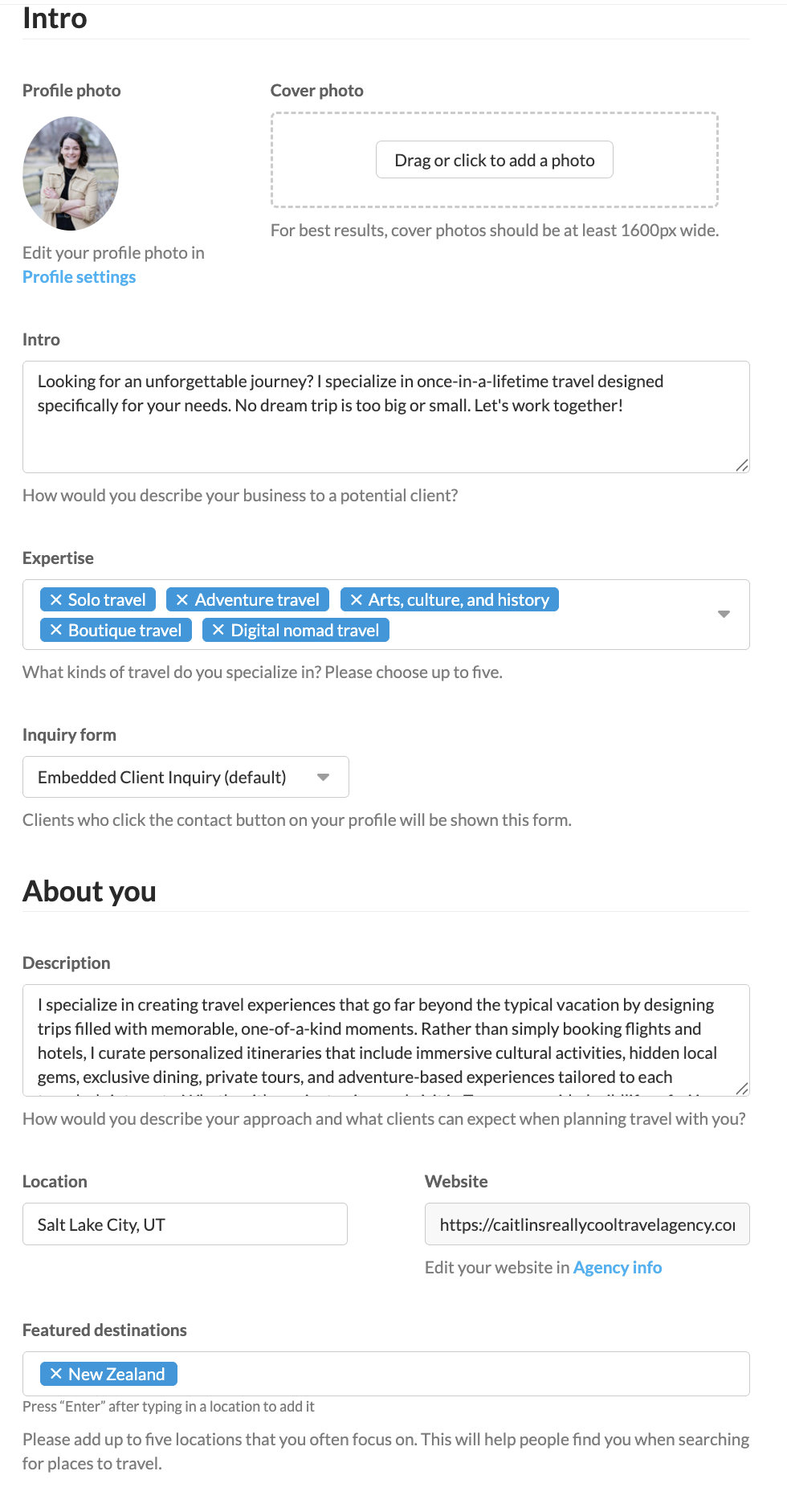Screen dimensions: 787x1512
Task: Click the Website URL field
Action: pos(586,1224)
